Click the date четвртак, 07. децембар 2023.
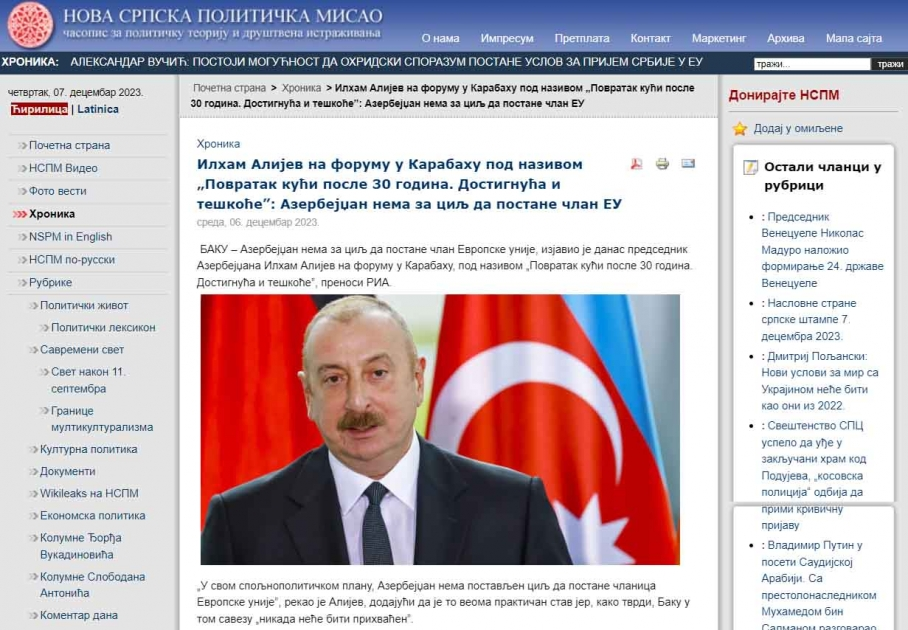 pyautogui.click(x=75, y=93)
